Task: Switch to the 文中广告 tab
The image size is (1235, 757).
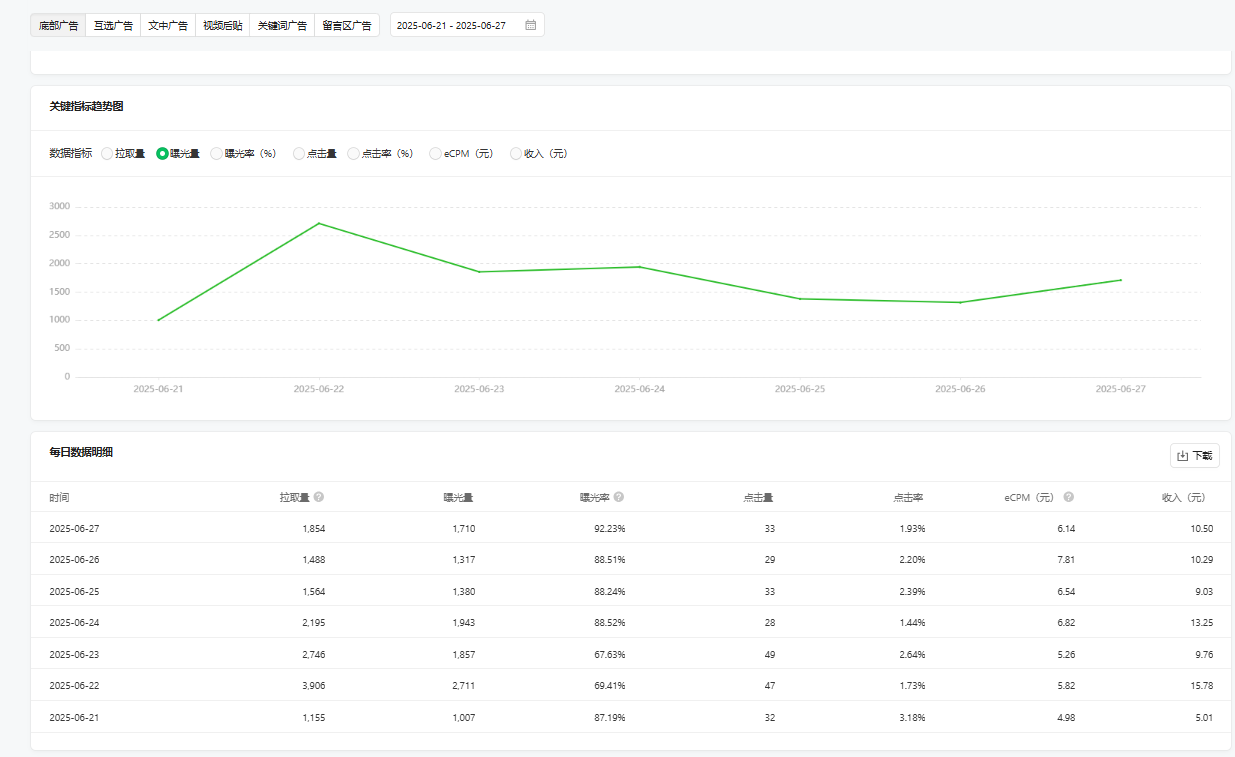Action: (x=167, y=25)
